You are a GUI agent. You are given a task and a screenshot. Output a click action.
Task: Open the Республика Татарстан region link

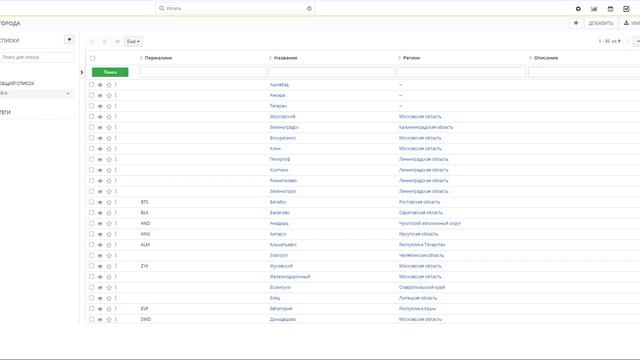[x=422, y=244]
